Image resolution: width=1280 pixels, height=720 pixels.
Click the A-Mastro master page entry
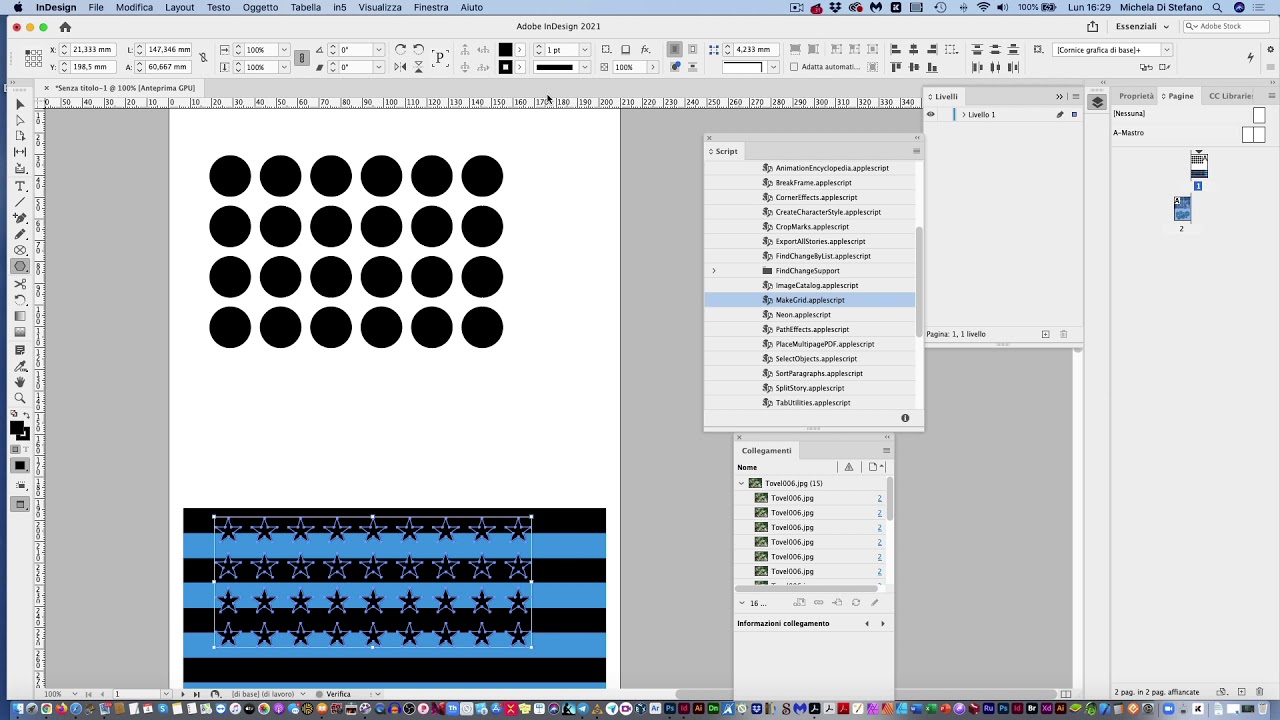pos(1129,133)
